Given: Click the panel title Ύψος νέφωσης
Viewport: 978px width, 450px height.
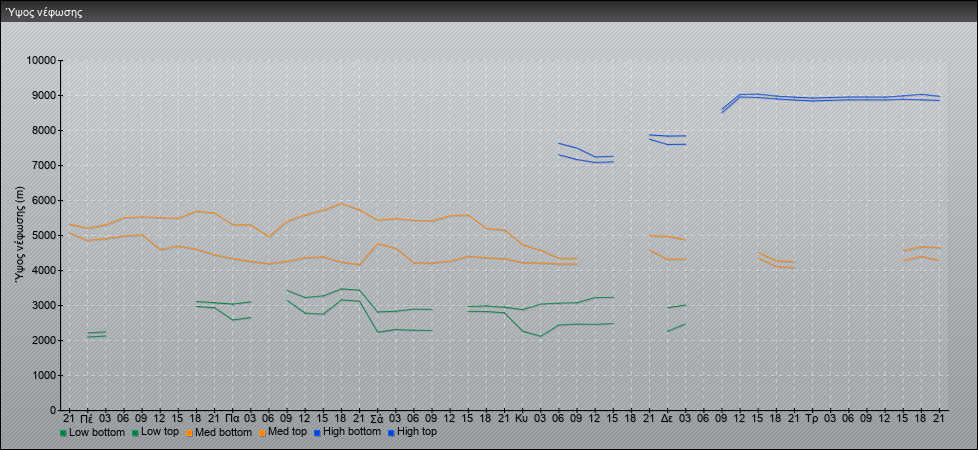Looking at the screenshot, I should (x=44, y=12).
